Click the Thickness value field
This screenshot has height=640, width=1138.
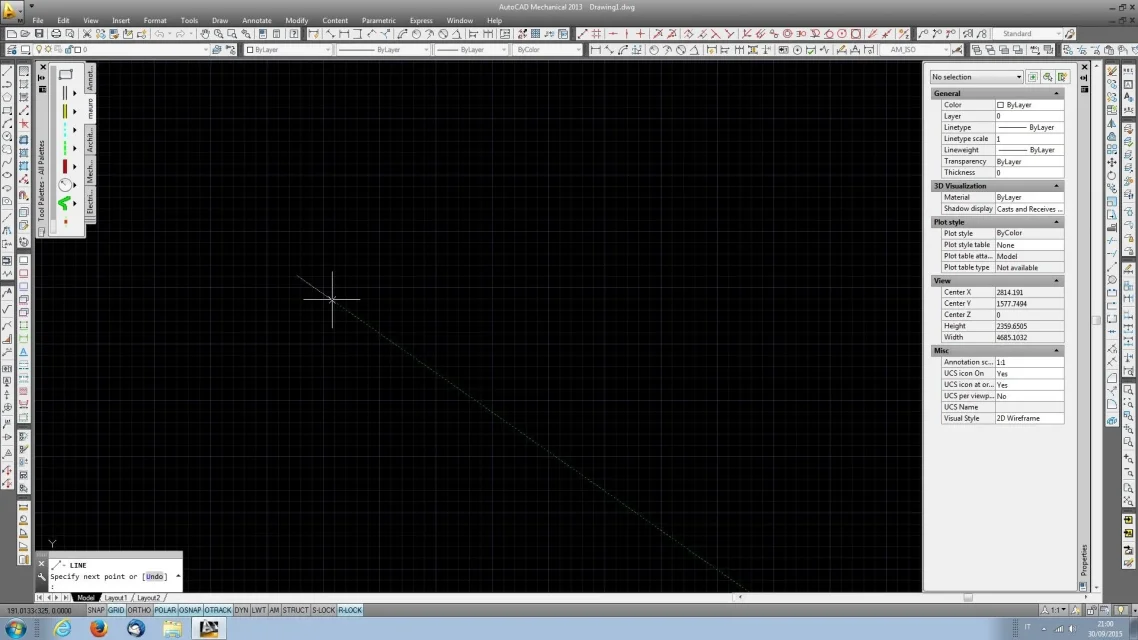[x=1029, y=173]
